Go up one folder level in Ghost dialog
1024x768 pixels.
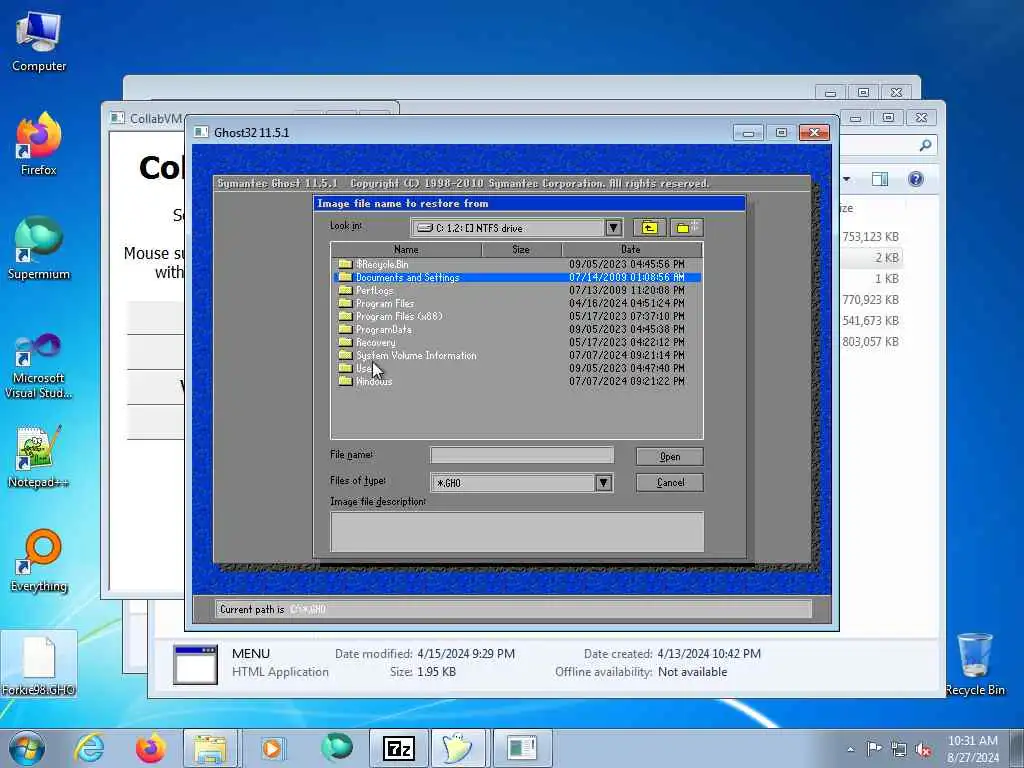pyautogui.click(x=649, y=227)
